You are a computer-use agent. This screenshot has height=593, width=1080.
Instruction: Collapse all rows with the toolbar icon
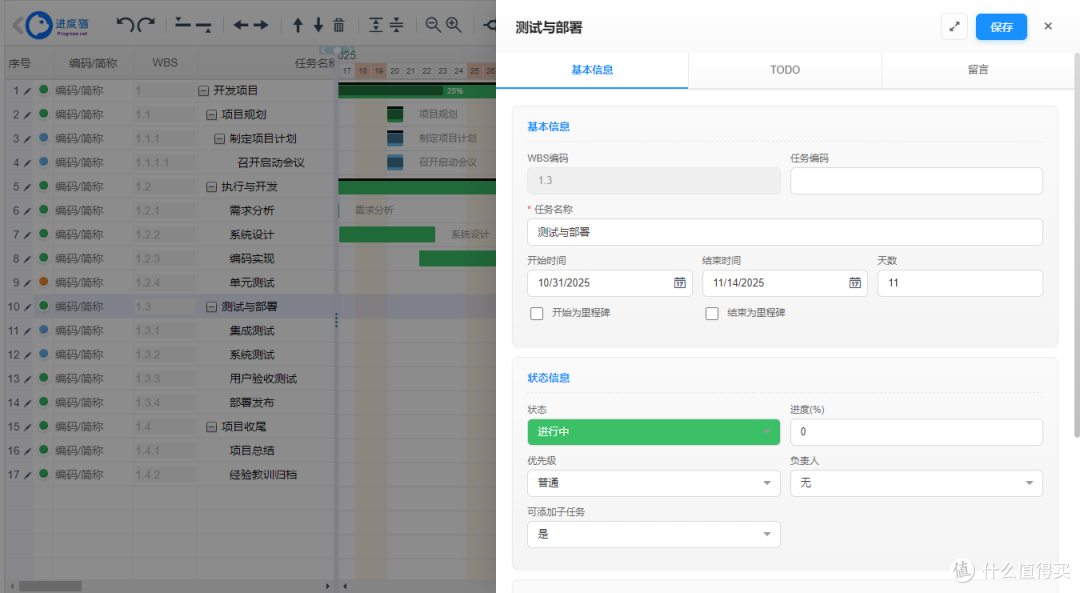click(x=397, y=25)
